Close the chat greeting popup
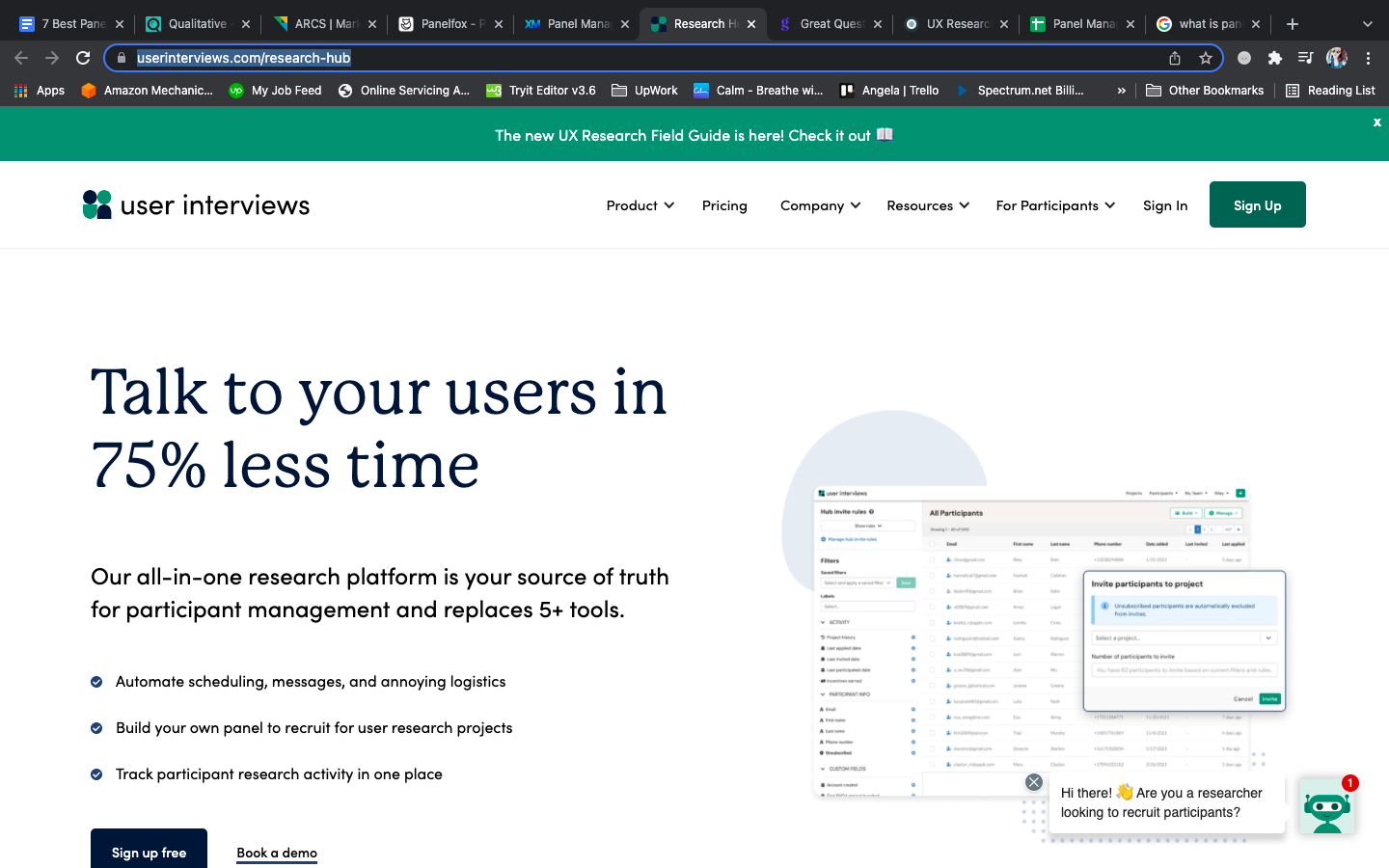This screenshot has width=1389, height=868. click(x=1034, y=782)
